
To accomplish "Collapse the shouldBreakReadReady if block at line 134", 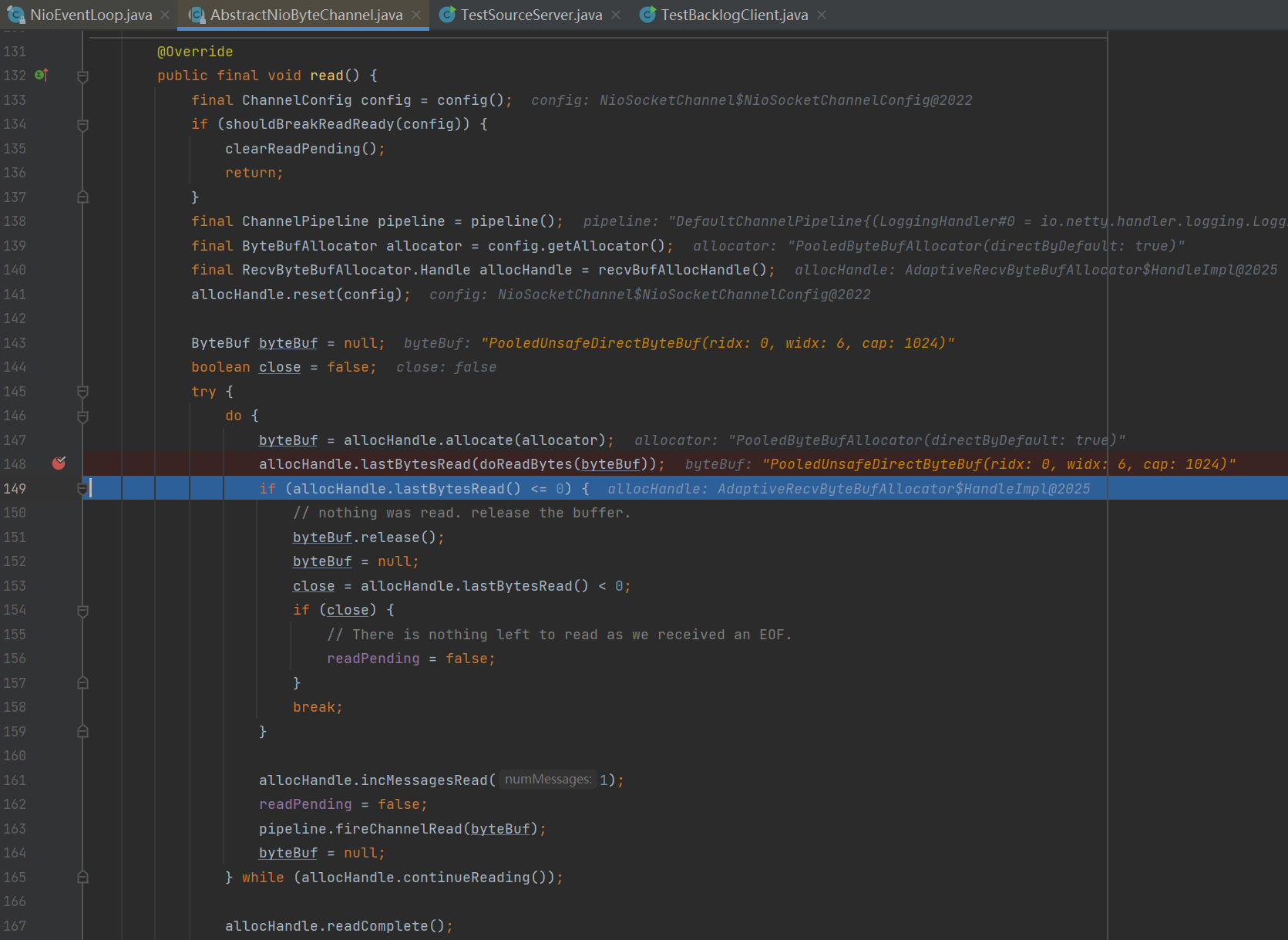I will pos(82,124).
